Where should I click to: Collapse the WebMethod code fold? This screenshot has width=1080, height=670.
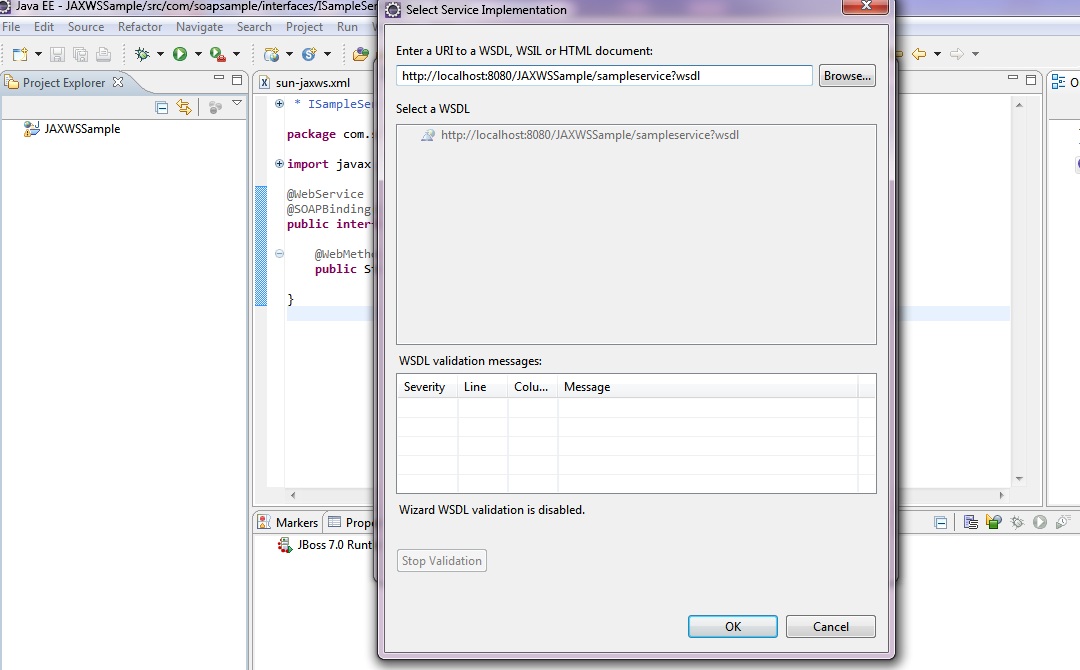[x=279, y=254]
